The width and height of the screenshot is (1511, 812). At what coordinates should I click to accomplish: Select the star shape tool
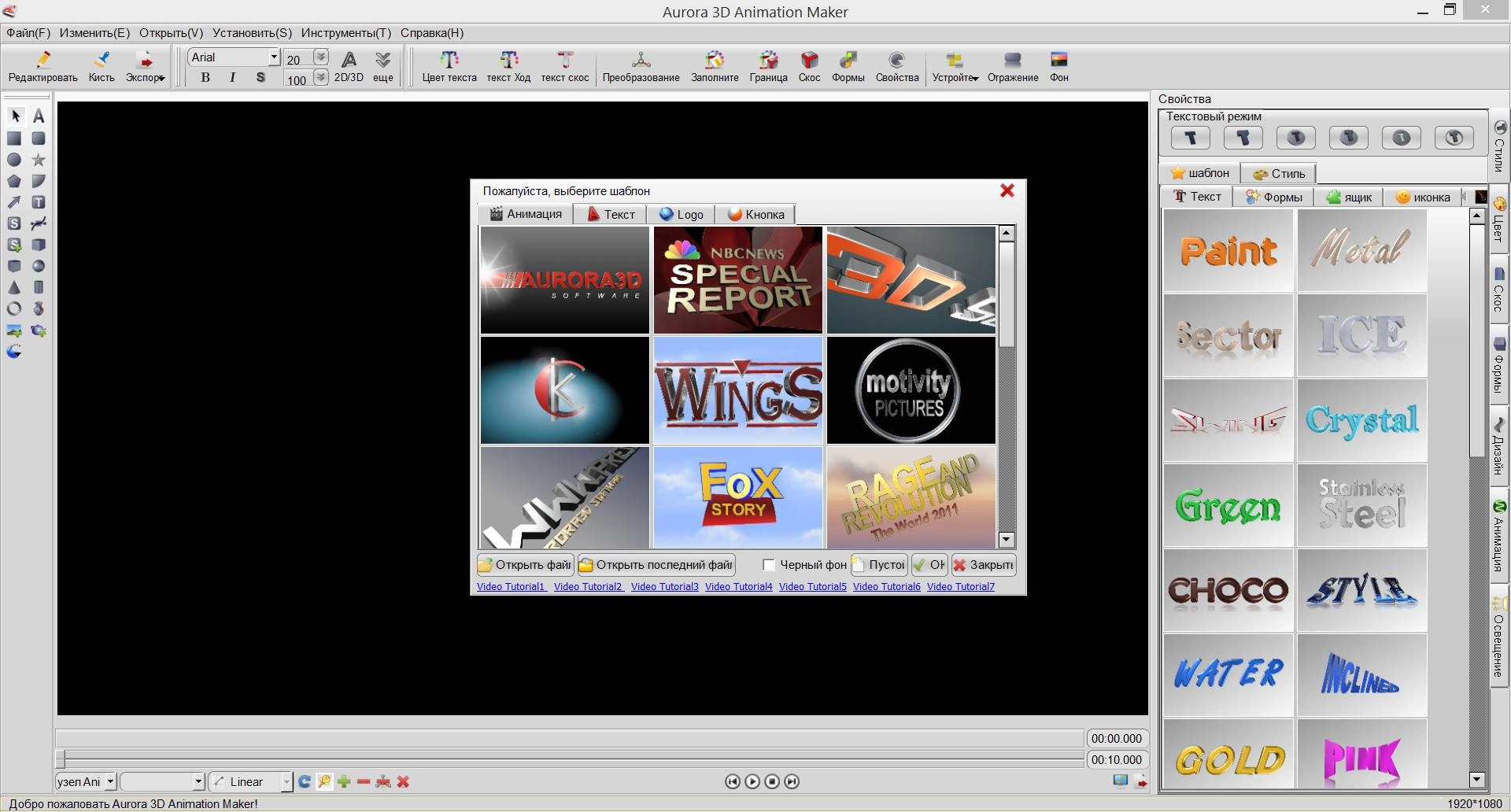[x=39, y=160]
